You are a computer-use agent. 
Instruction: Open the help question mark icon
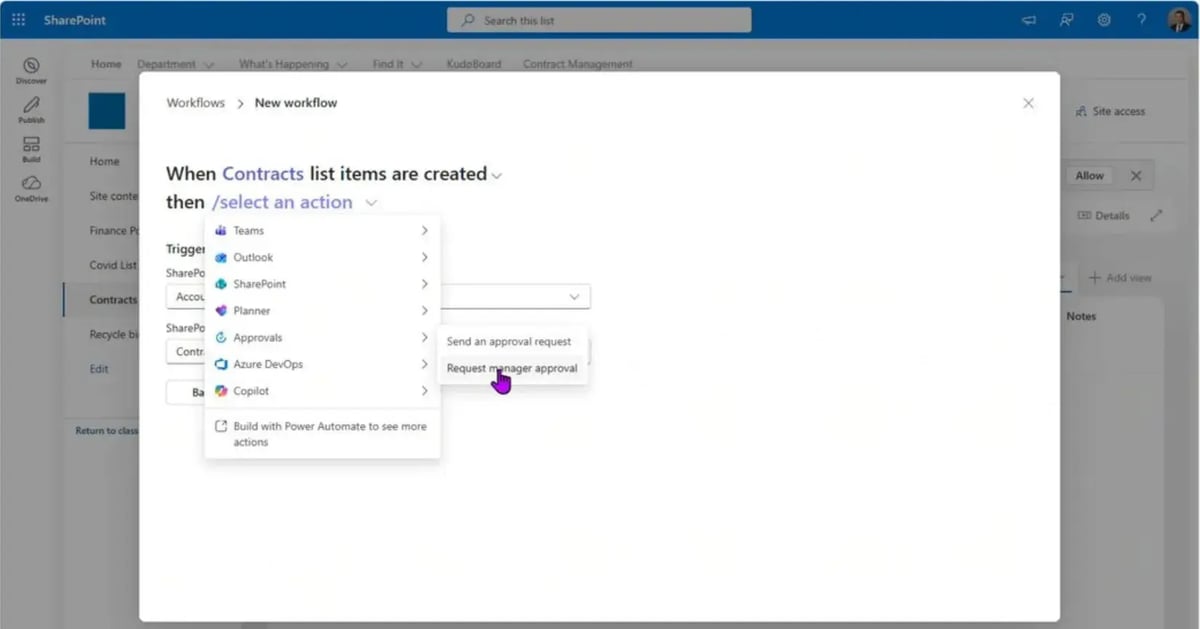[x=1141, y=20]
